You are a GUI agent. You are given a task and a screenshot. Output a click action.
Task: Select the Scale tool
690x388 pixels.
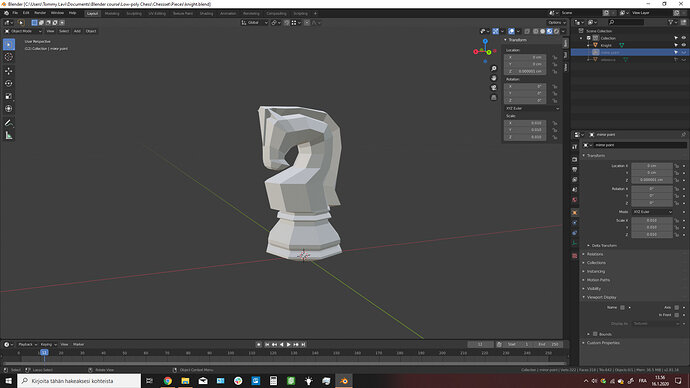[9, 96]
